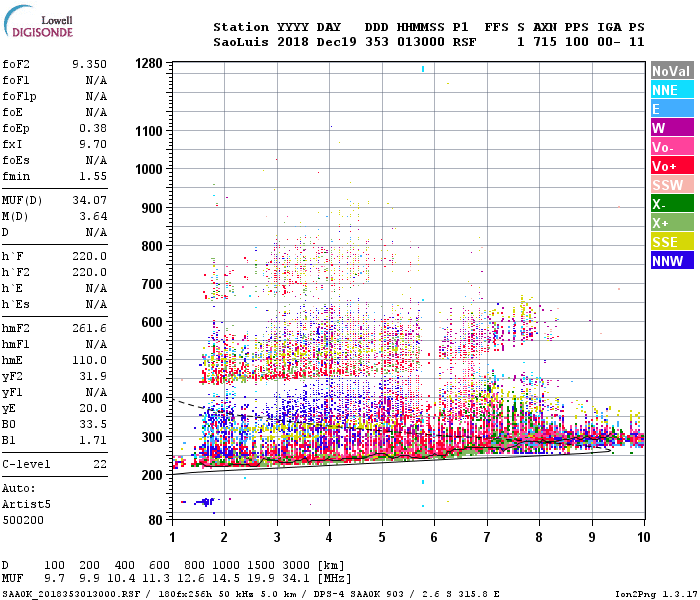Click the fmin value 1.55
The width and height of the screenshot is (700, 600).
(x=93, y=176)
